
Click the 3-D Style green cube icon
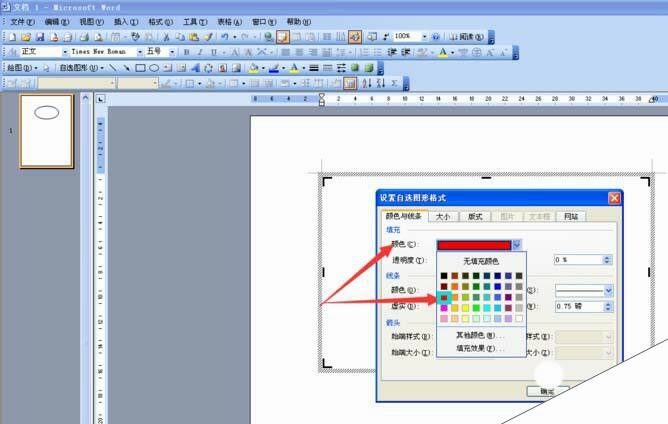tap(369, 68)
